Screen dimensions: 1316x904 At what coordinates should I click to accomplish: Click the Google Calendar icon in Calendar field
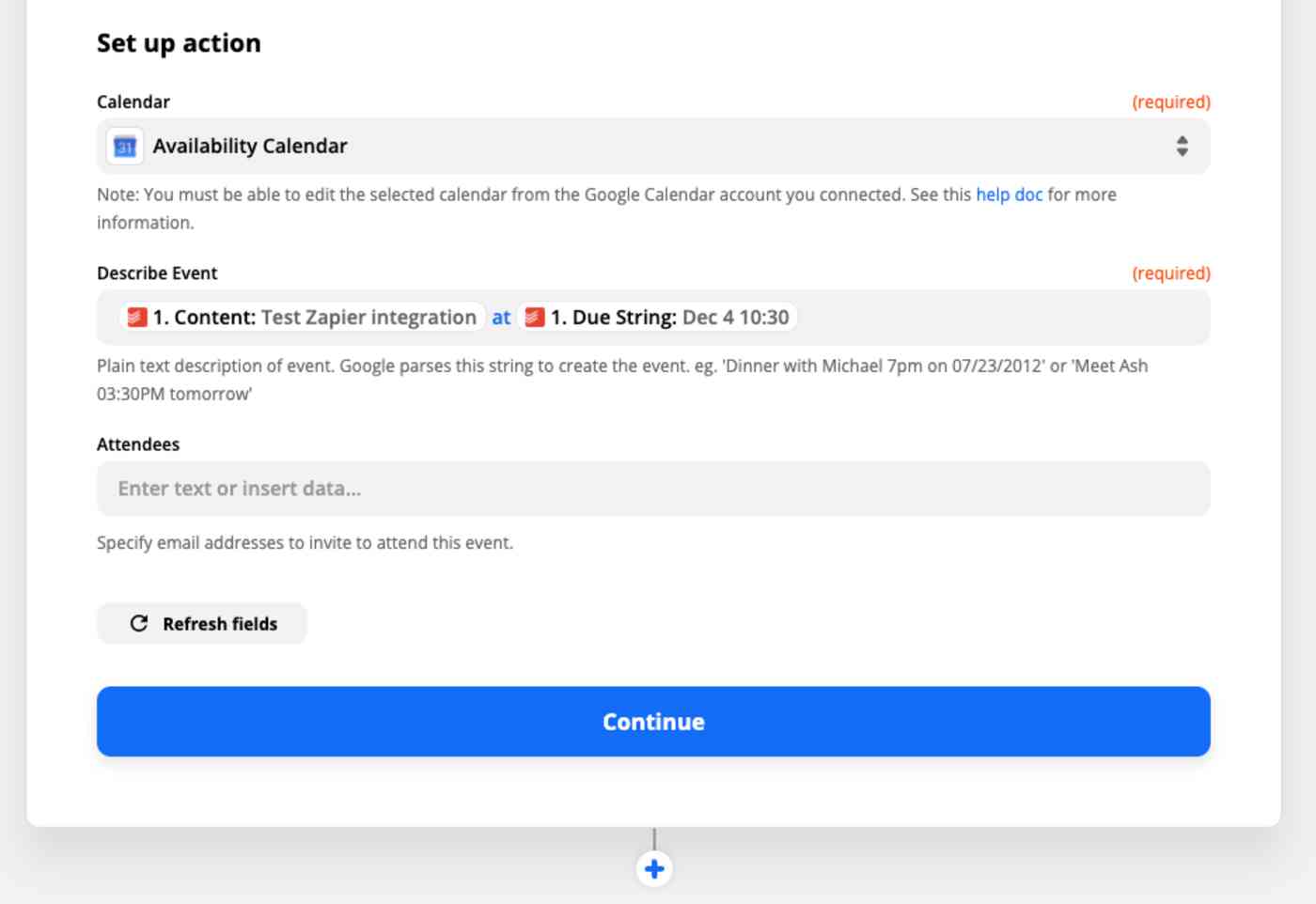click(x=125, y=147)
